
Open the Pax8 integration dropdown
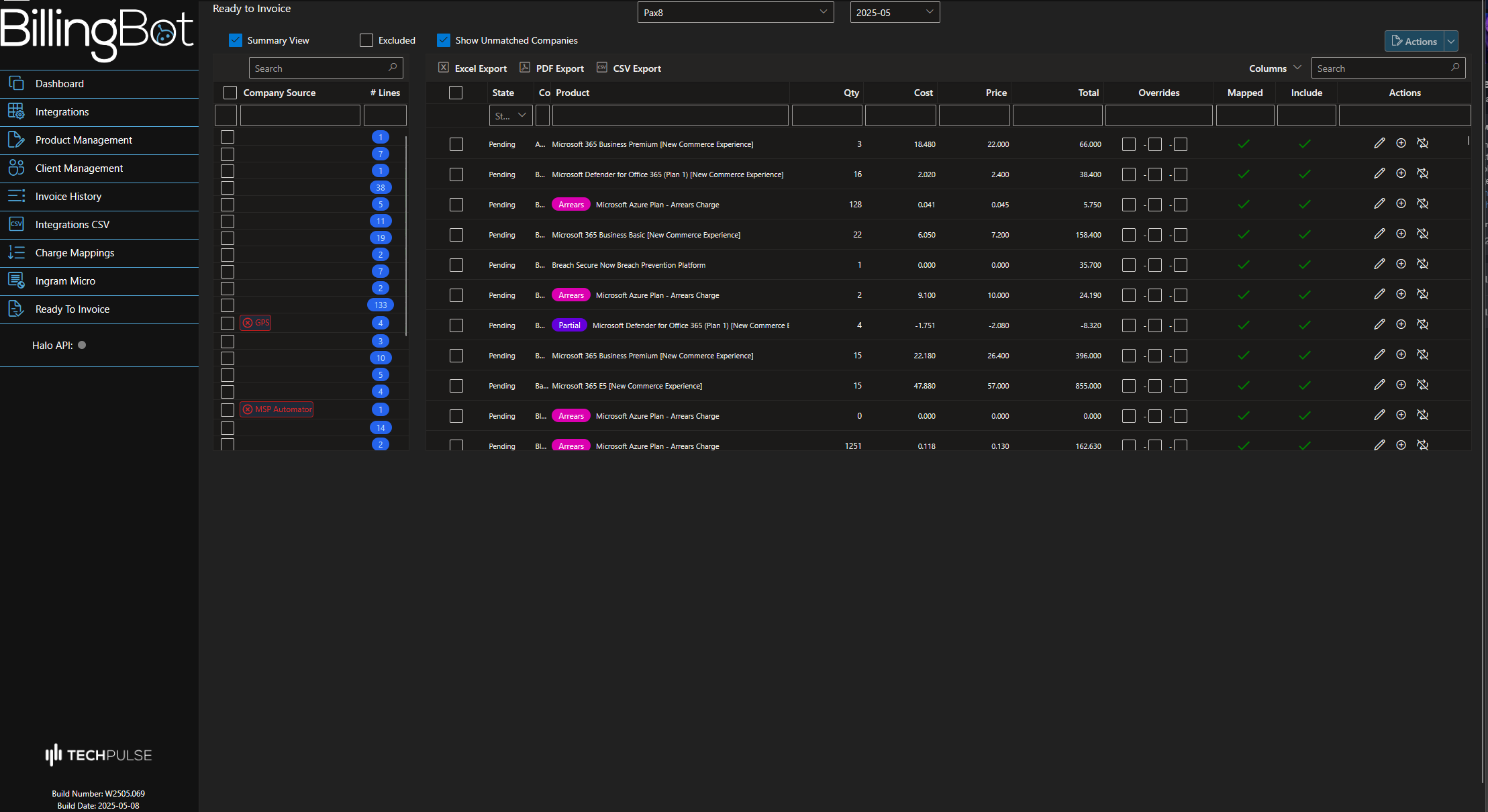pos(736,12)
